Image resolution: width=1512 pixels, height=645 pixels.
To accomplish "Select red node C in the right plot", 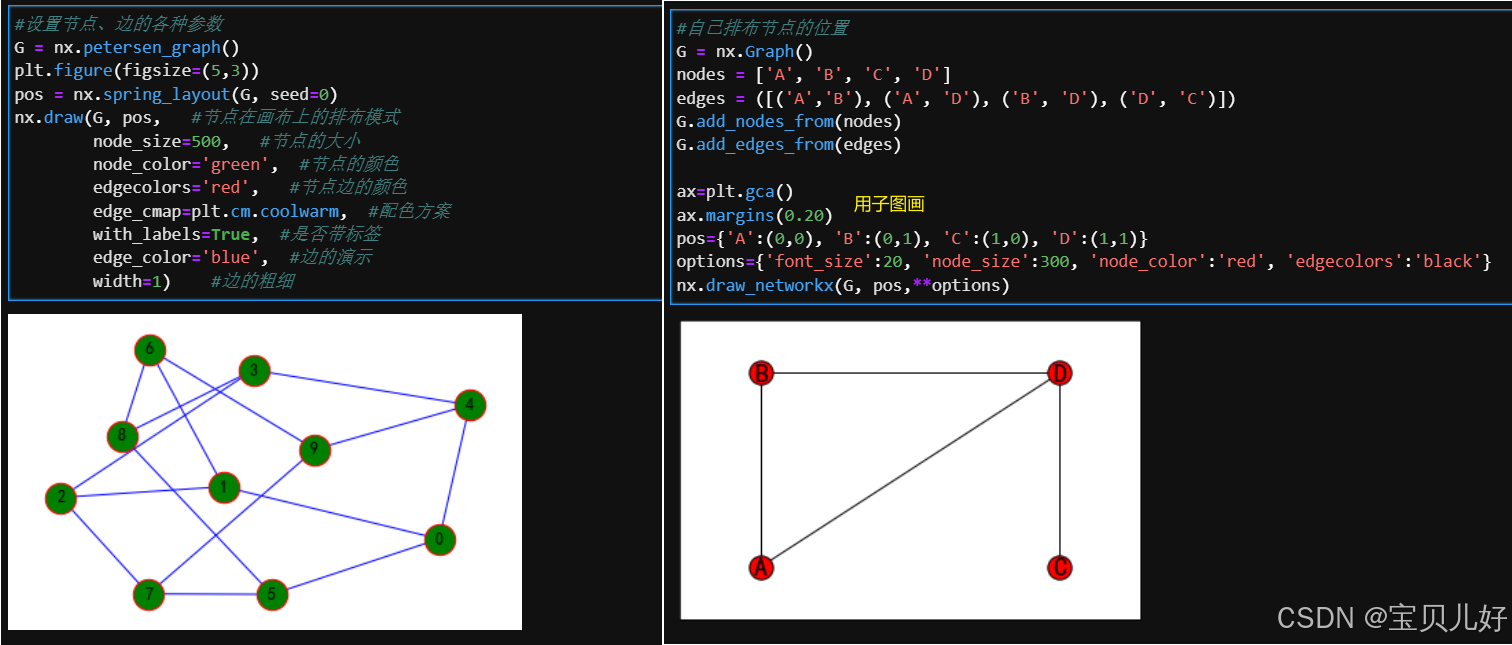I will click(1060, 568).
